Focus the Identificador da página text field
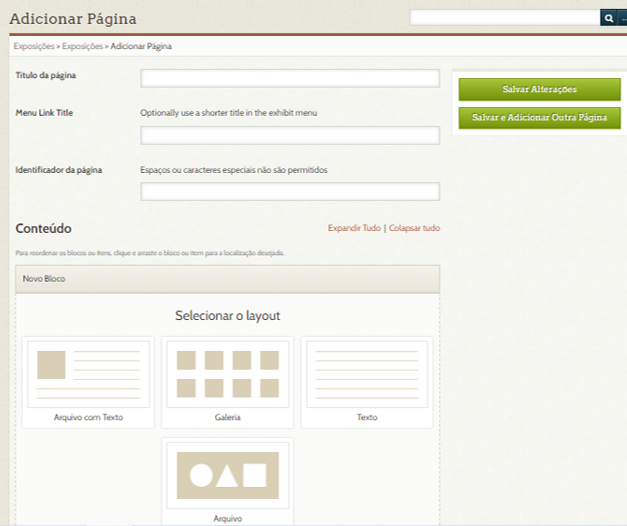This screenshot has height=526, width=627. (290, 192)
